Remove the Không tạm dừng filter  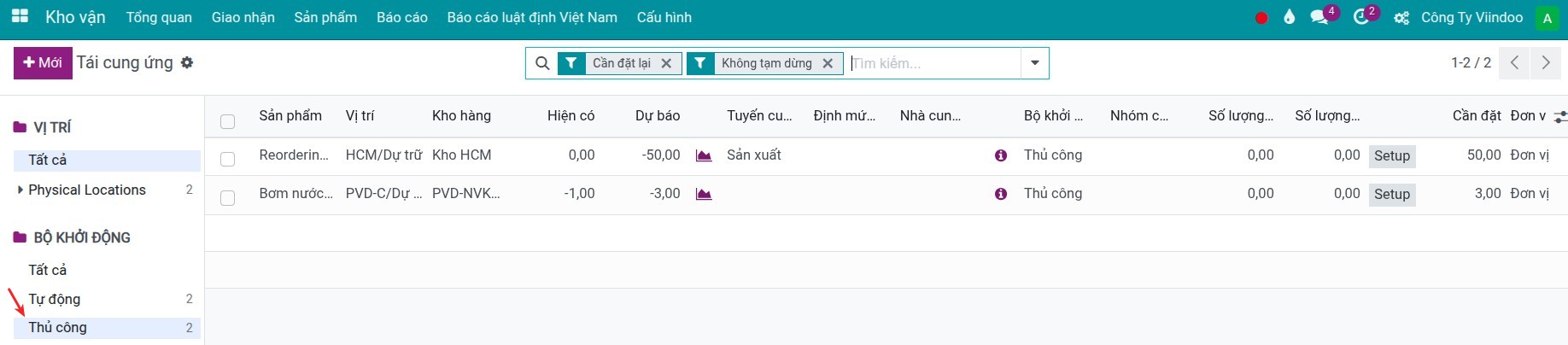tap(828, 63)
